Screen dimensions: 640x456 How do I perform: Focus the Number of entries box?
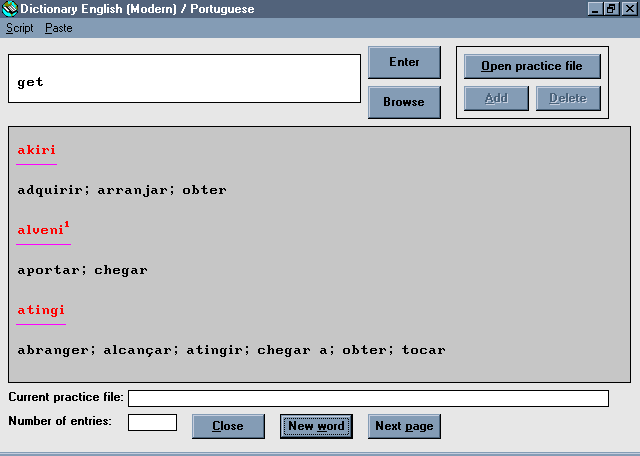pyautogui.click(x=152, y=422)
